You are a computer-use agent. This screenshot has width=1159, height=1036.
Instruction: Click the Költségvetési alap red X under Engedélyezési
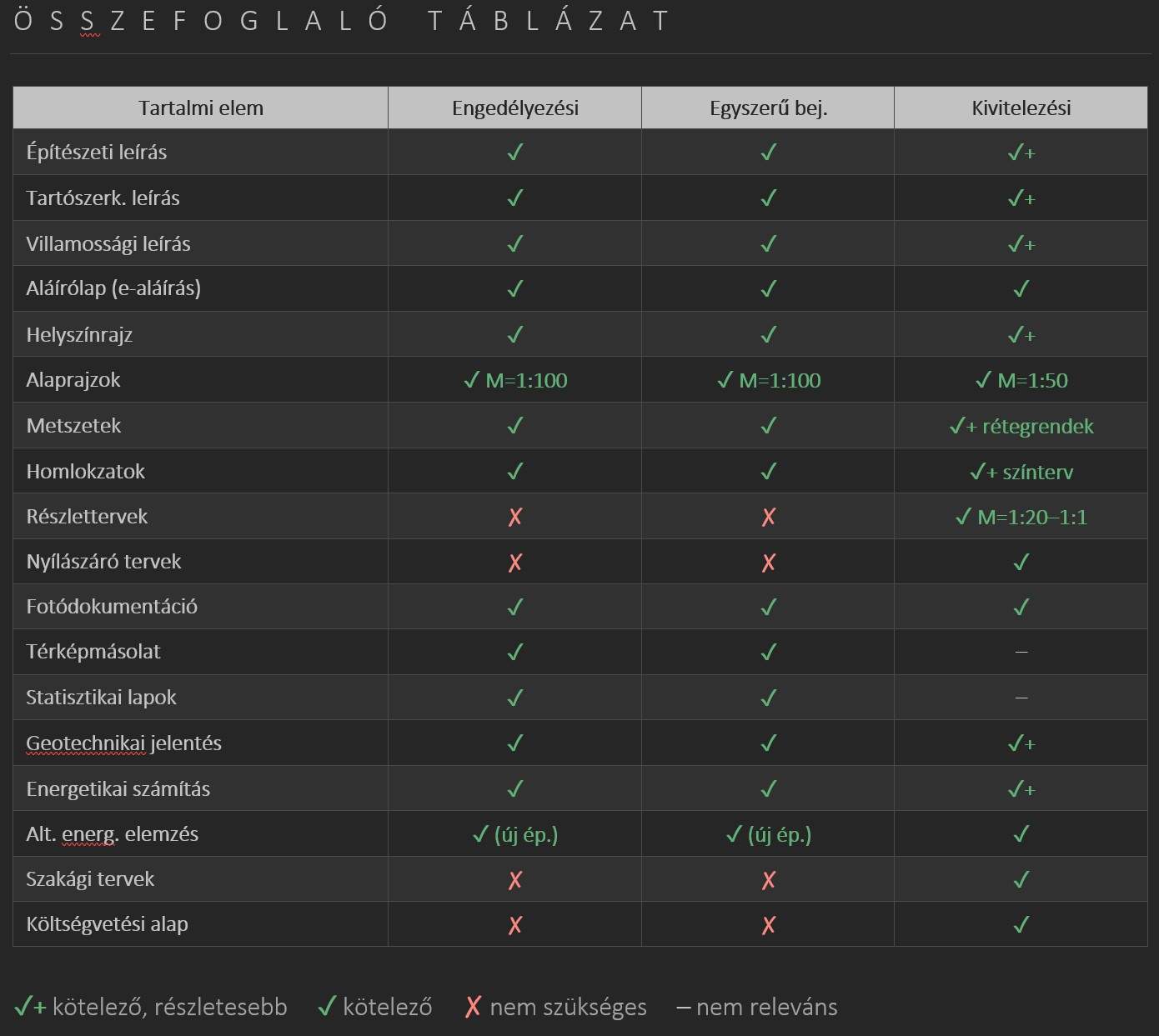tap(515, 924)
